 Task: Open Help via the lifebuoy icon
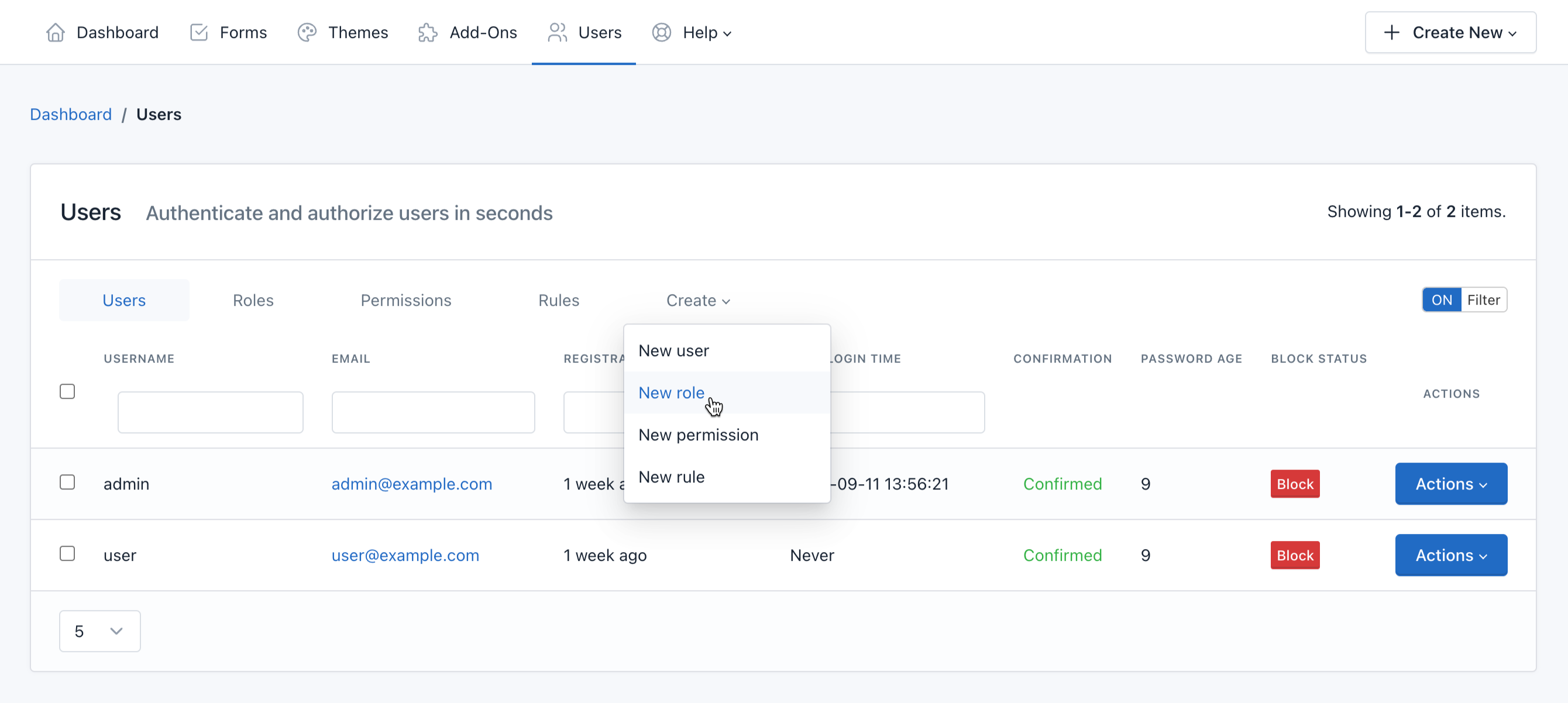click(661, 32)
